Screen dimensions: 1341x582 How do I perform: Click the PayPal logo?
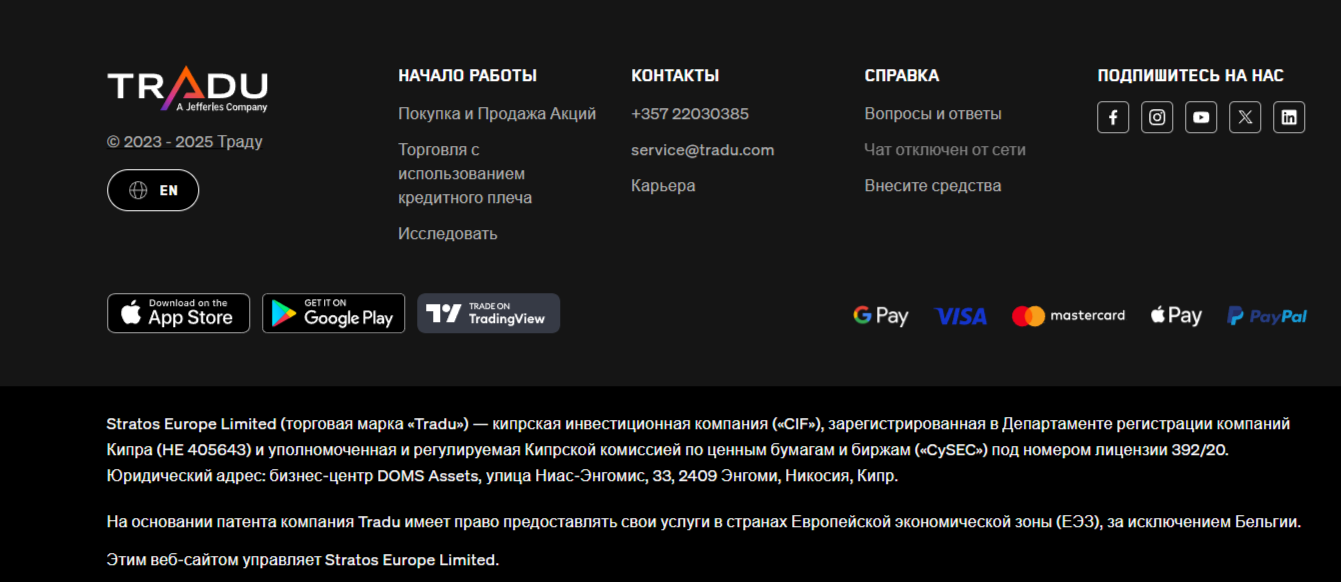click(1267, 316)
